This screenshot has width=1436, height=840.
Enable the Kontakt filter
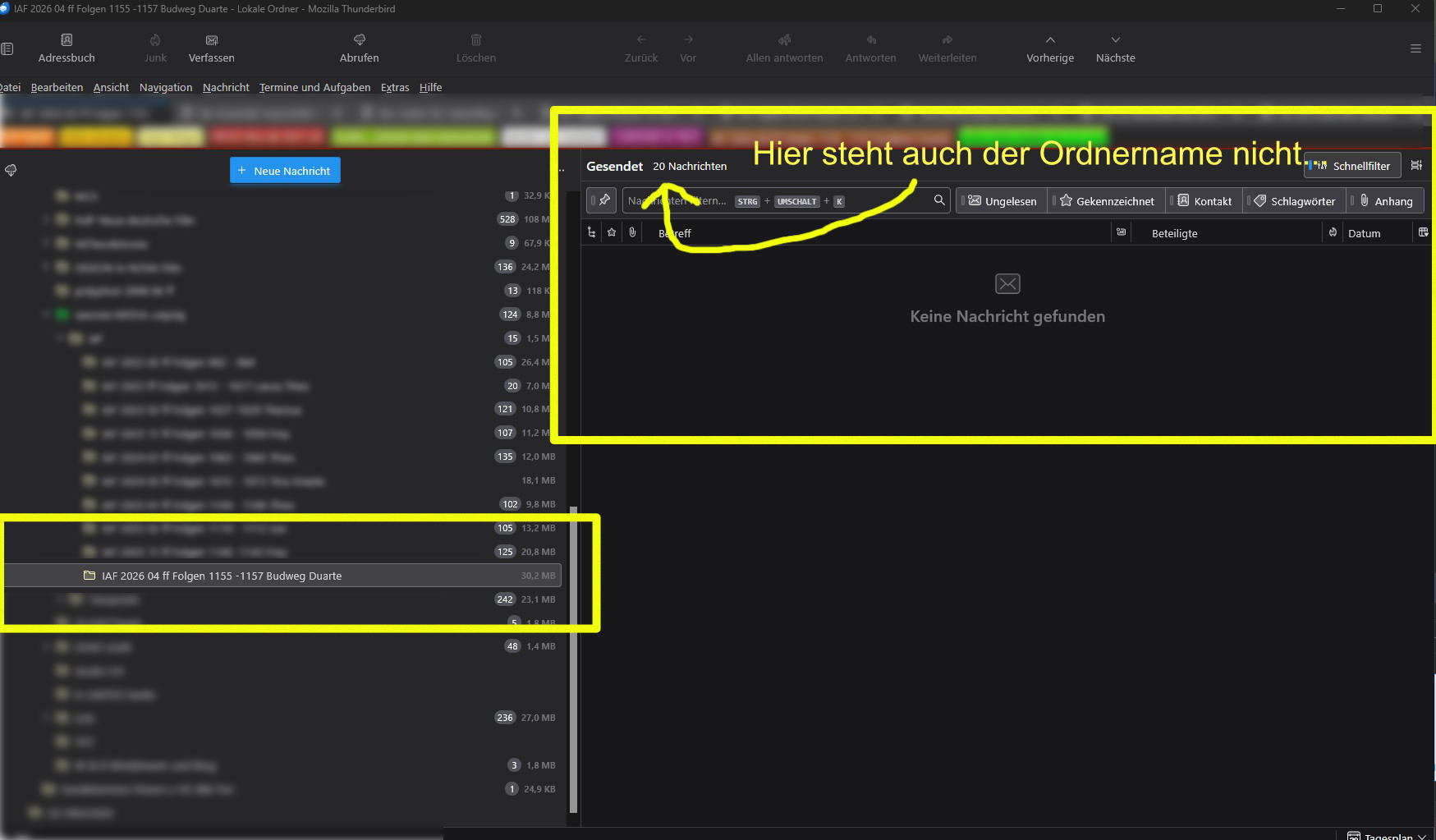pos(1204,201)
